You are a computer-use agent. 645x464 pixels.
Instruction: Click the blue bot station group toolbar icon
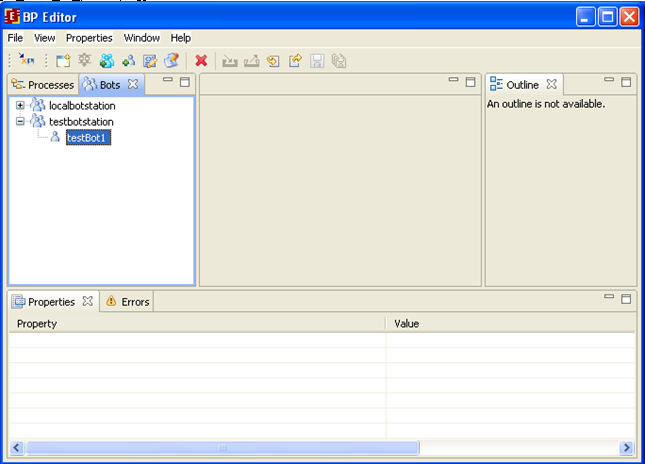pos(107,61)
